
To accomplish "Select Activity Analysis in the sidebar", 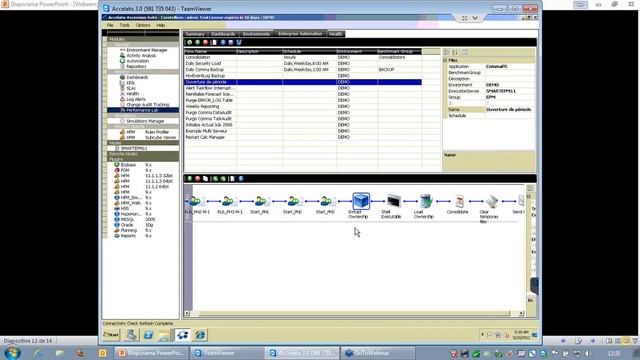I will tap(141, 56).
